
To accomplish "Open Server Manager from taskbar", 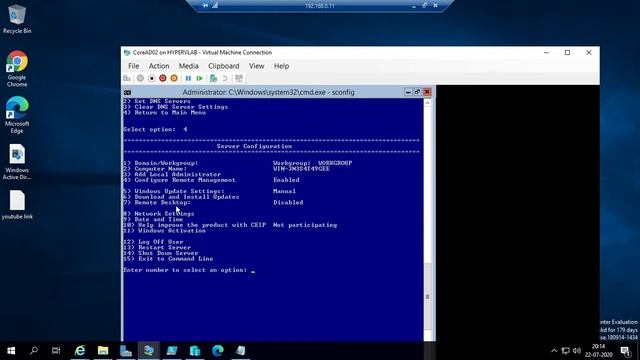I will coord(126,351).
